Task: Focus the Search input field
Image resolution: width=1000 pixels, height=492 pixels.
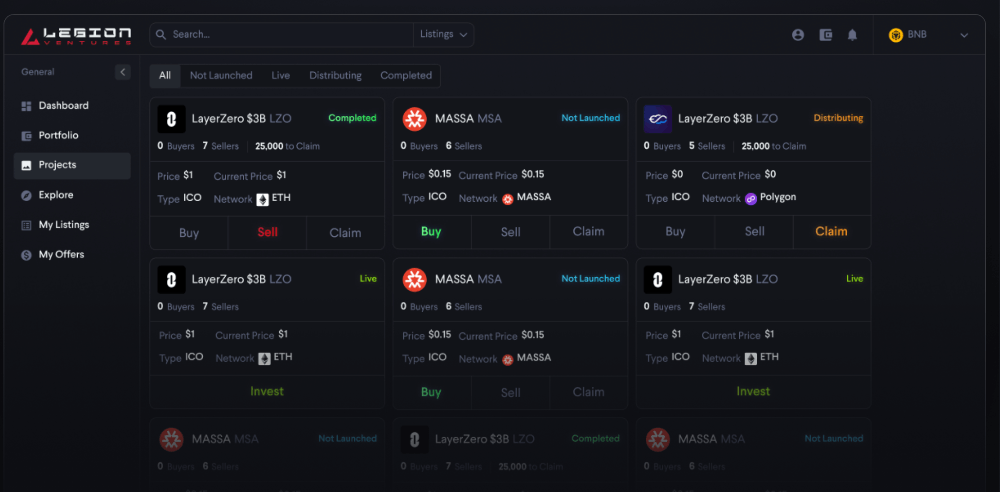Action: point(281,34)
